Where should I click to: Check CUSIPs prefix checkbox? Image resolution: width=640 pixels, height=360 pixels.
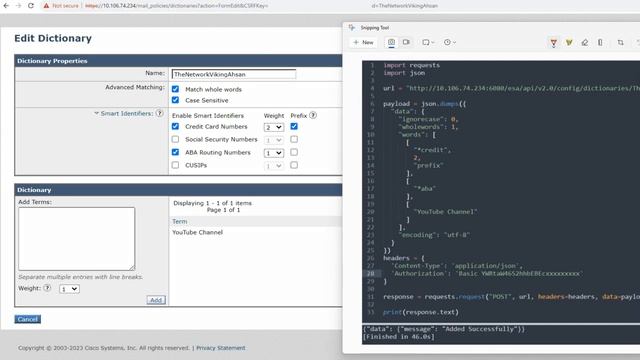click(x=294, y=165)
